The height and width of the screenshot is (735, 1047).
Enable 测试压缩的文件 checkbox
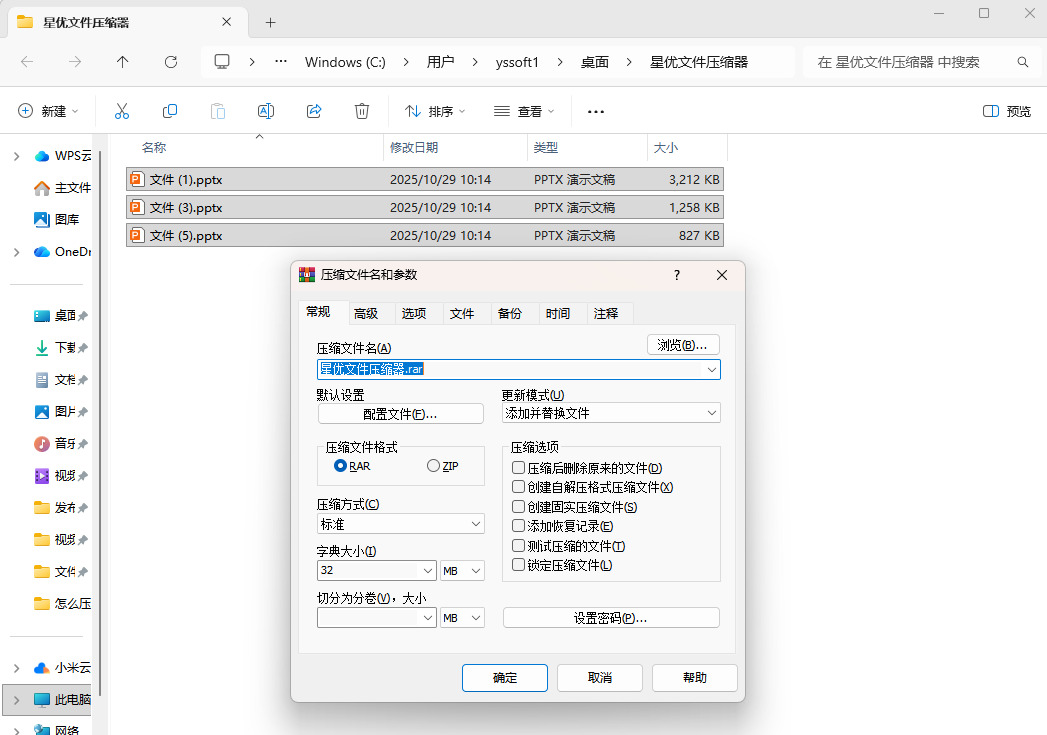[x=518, y=545]
